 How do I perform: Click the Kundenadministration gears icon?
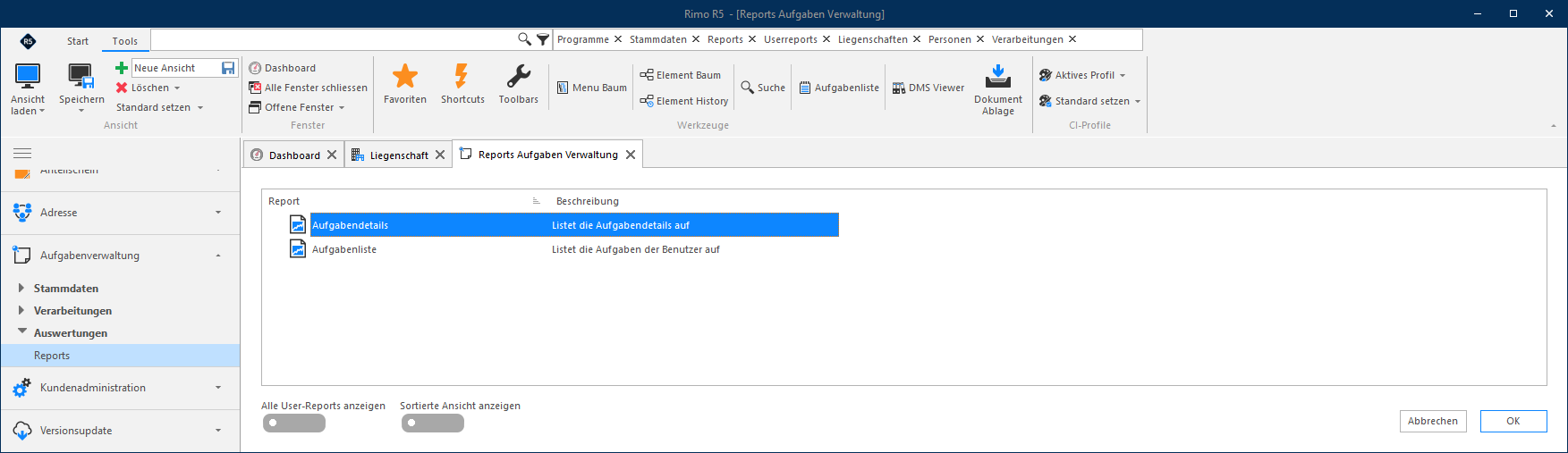[22, 388]
